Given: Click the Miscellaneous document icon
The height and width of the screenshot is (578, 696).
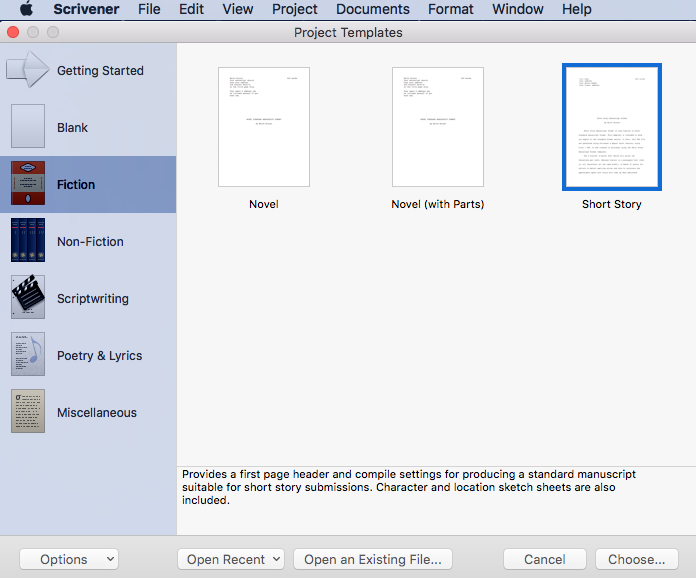Looking at the screenshot, I should (28, 411).
